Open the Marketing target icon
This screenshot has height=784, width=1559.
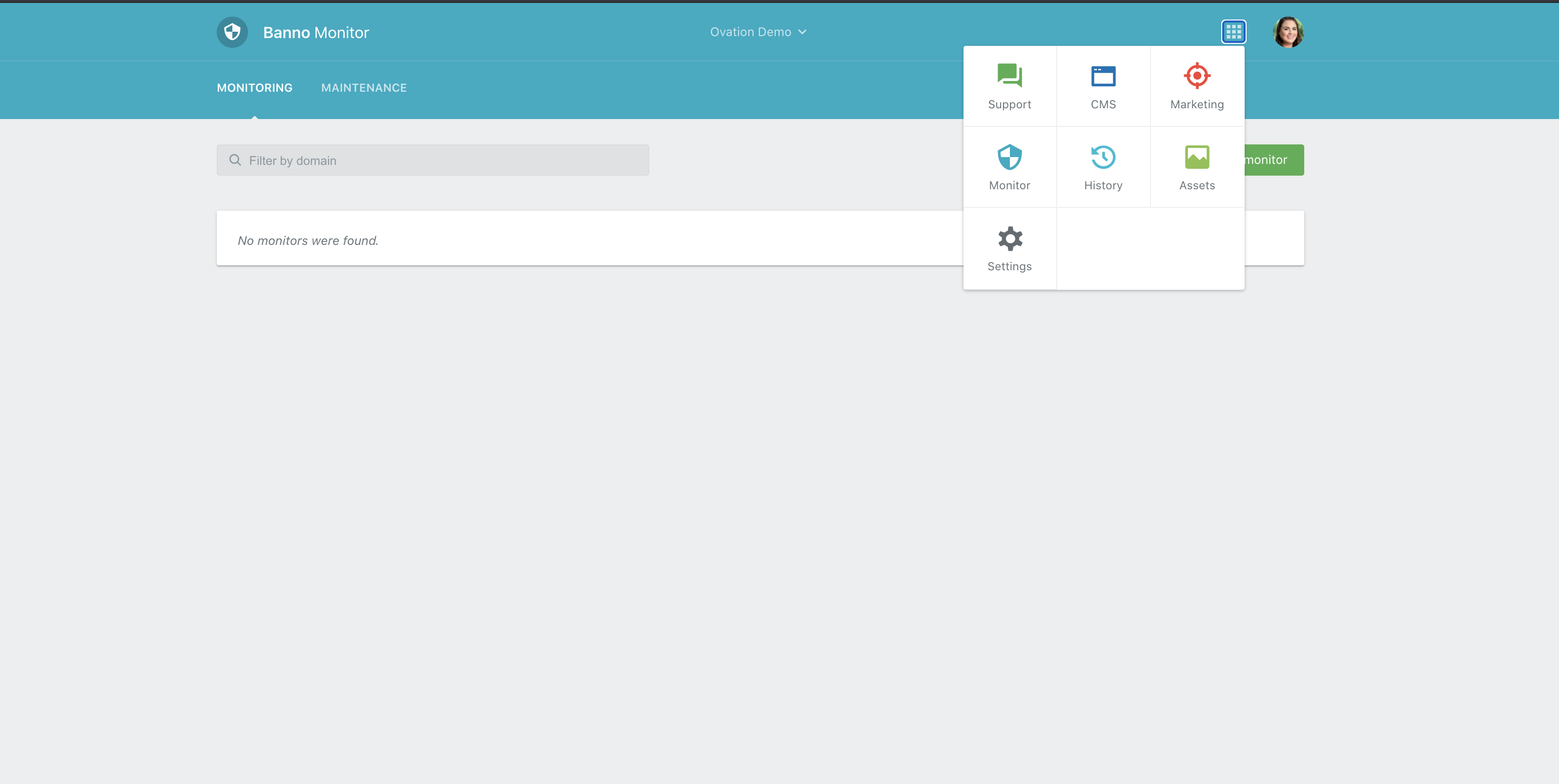pos(1196,76)
